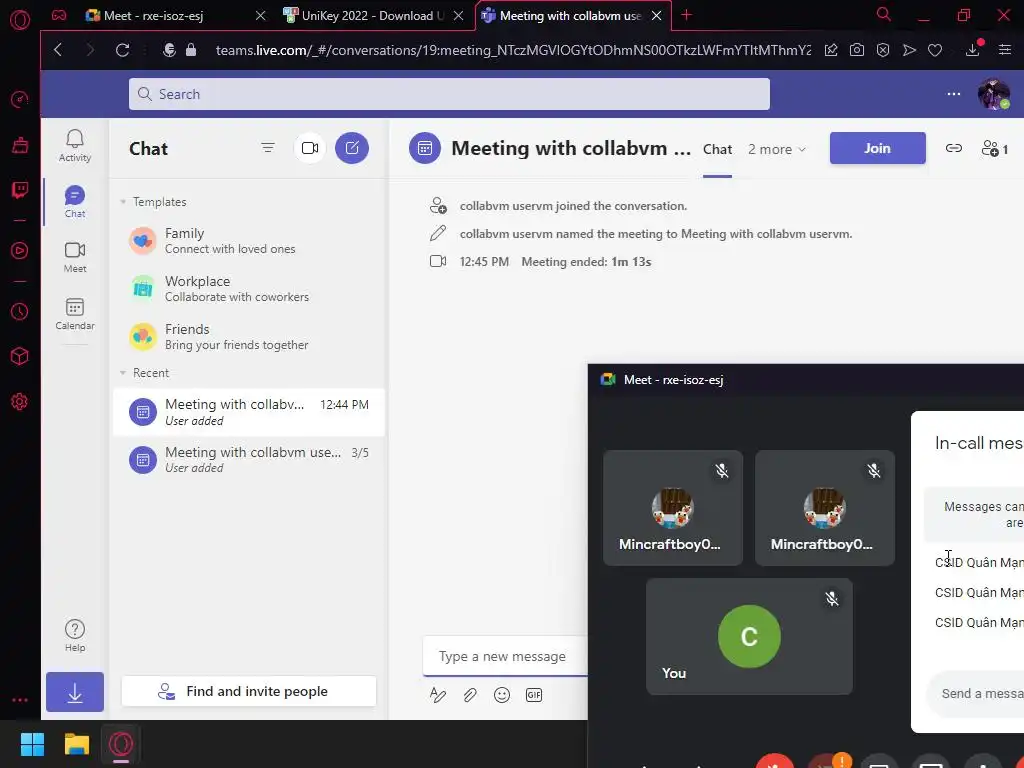Open meeting chat from 12:44 PM

pyautogui.click(x=248, y=412)
